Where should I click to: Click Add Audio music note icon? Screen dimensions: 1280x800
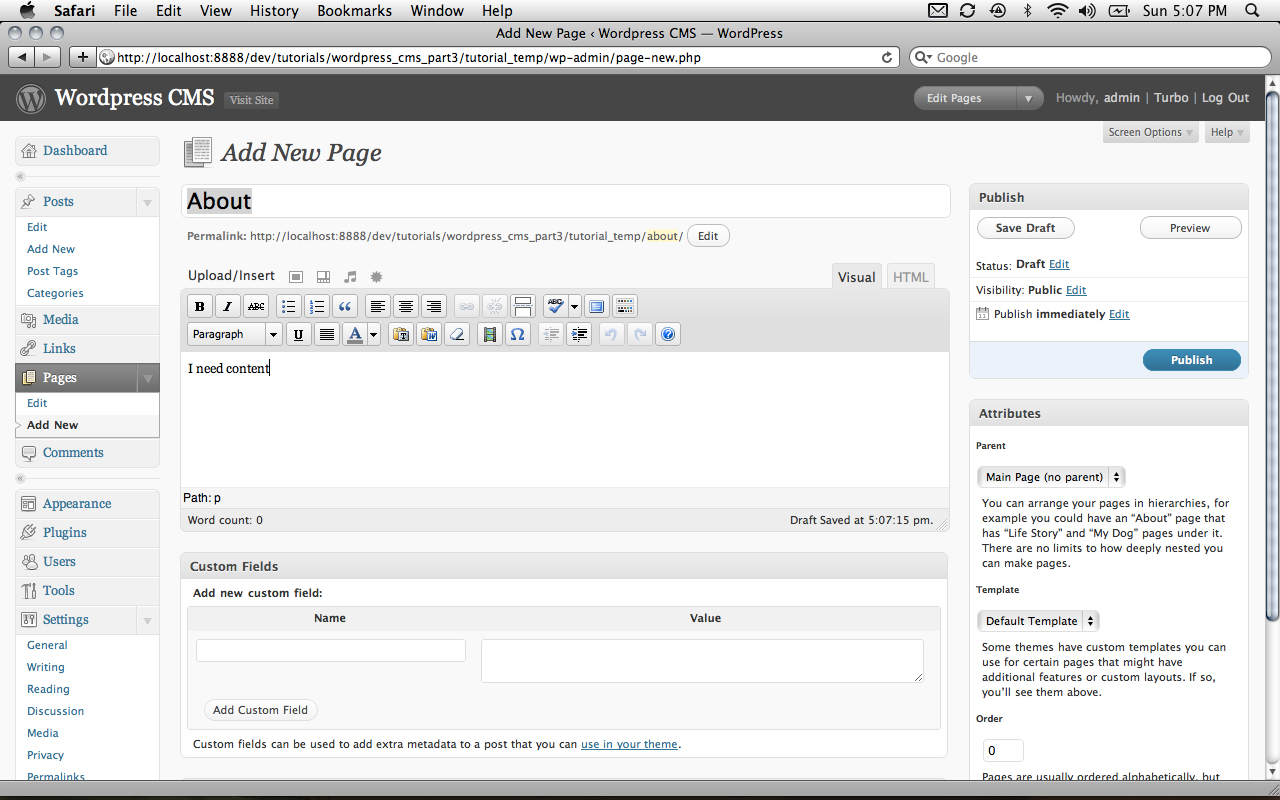coord(350,277)
